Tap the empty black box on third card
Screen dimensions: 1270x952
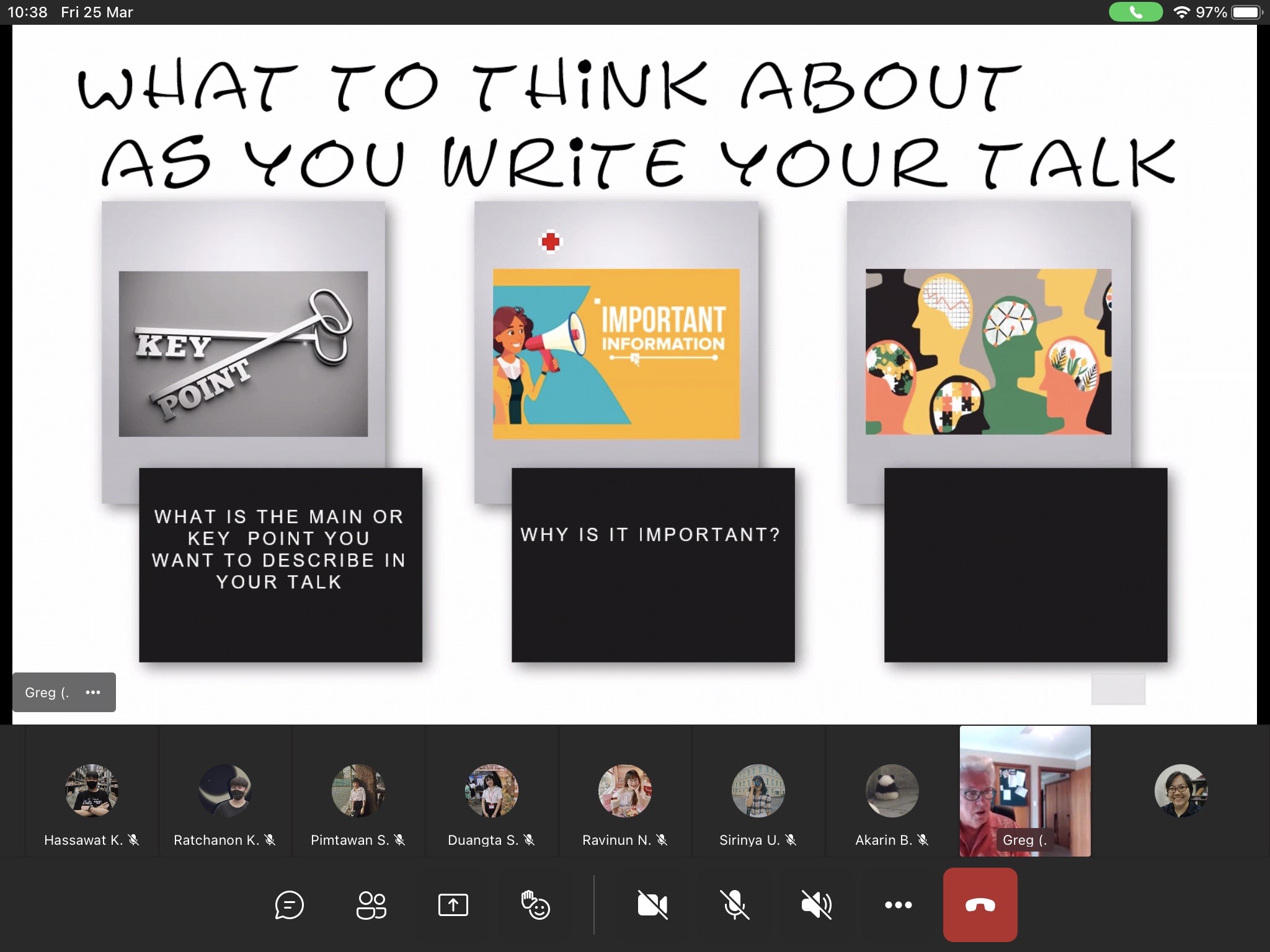pyautogui.click(x=1026, y=565)
